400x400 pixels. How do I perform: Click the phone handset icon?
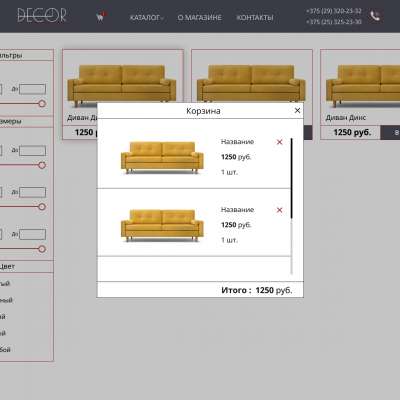(x=375, y=16)
